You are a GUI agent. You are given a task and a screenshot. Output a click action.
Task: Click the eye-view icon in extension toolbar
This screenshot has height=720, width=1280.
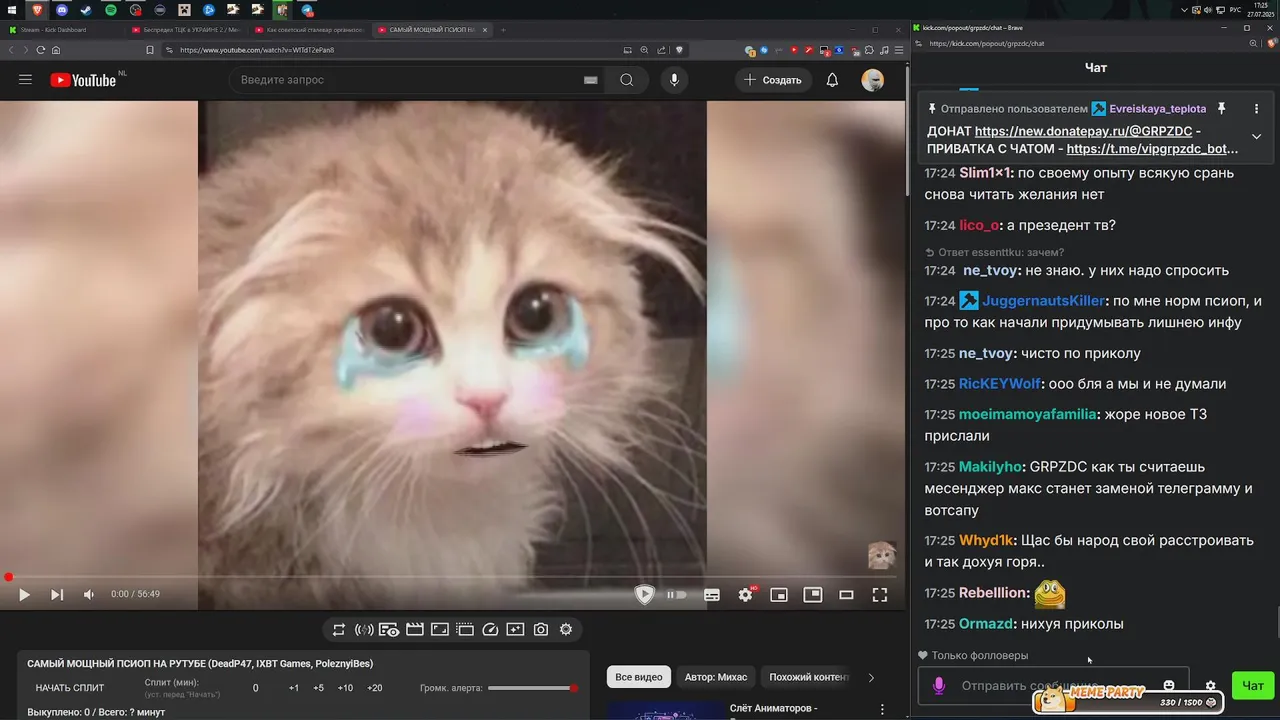tap(390, 629)
